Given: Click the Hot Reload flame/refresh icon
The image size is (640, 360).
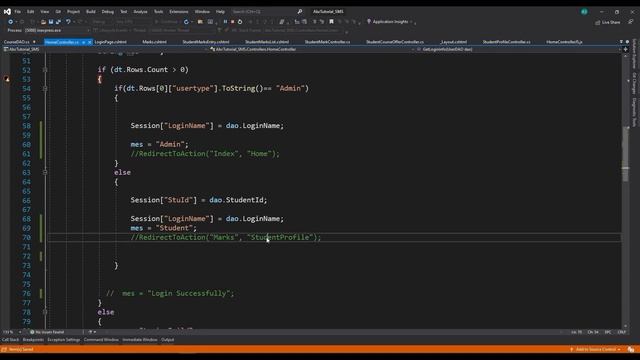Looking at the screenshot, I should (186, 22).
